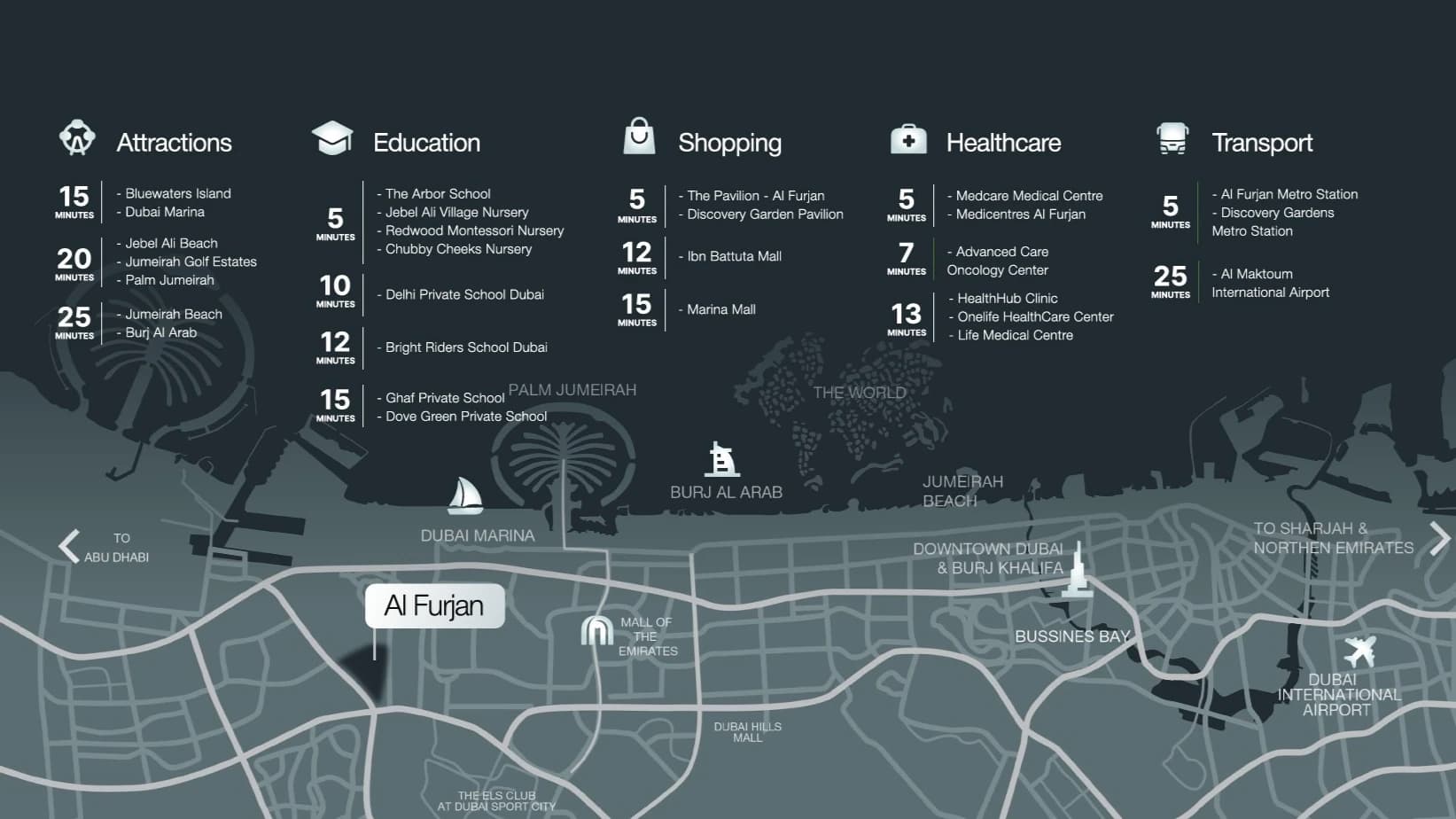Select Discovery Garden Pavilion entry
The height and width of the screenshot is (819, 1456).
[x=761, y=214]
